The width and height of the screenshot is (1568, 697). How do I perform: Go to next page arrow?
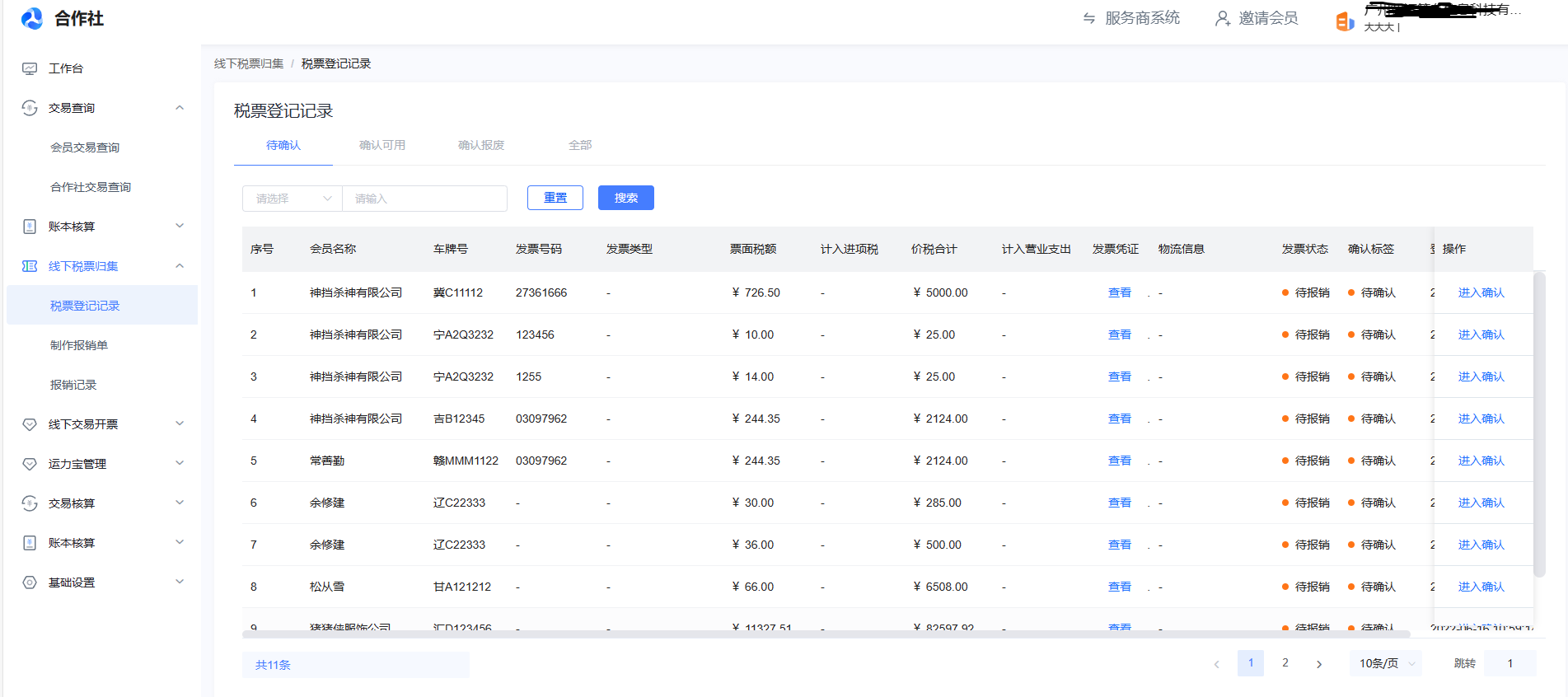pos(1319,664)
